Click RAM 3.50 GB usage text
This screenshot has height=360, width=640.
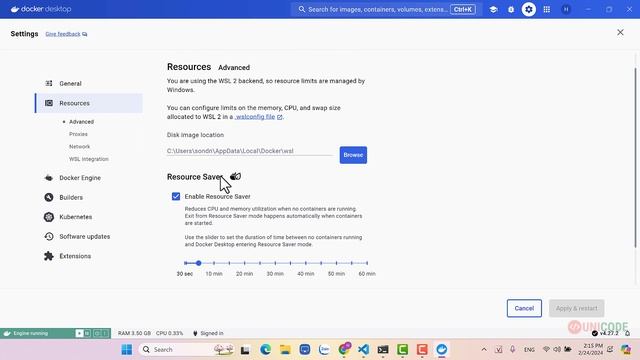pos(134,333)
